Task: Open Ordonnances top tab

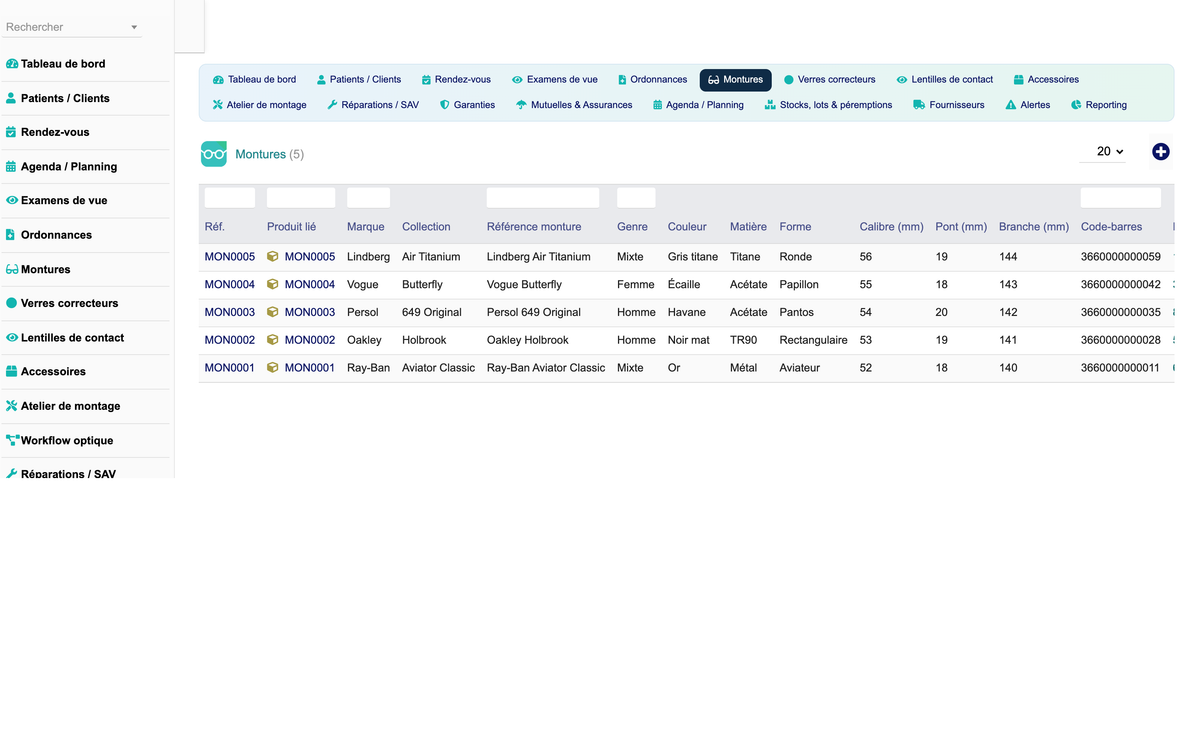Action: [x=652, y=80]
